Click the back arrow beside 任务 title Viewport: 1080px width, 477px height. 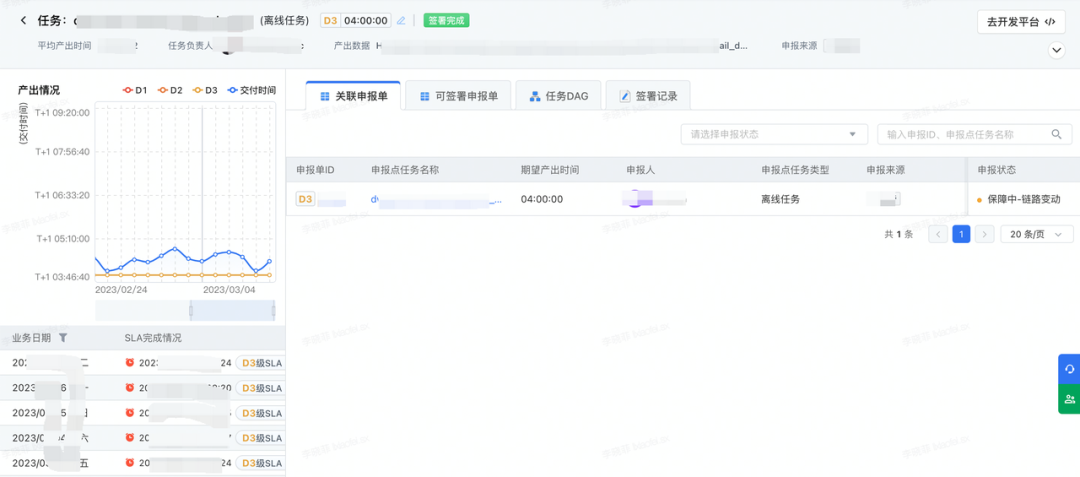click(23, 21)
